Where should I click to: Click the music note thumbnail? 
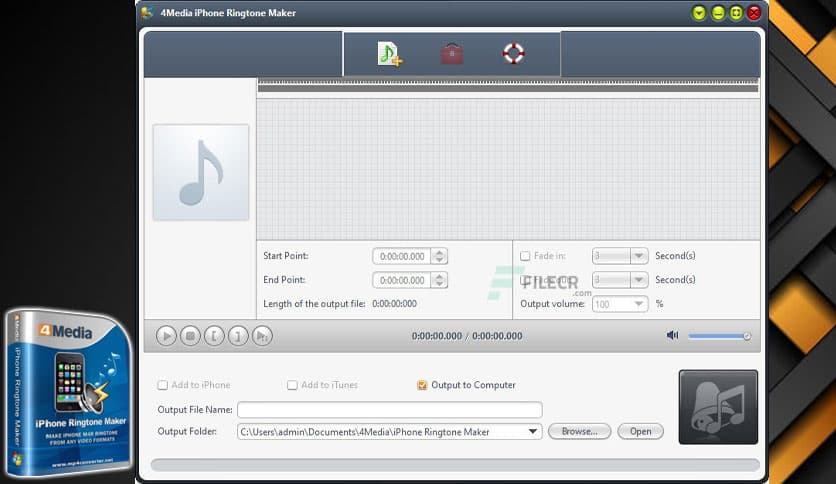(201, 172)
